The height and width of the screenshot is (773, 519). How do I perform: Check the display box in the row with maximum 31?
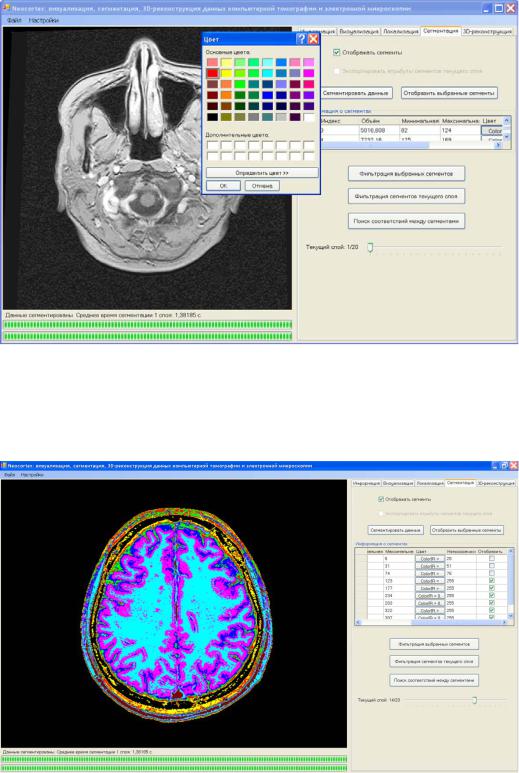[492, 566]
